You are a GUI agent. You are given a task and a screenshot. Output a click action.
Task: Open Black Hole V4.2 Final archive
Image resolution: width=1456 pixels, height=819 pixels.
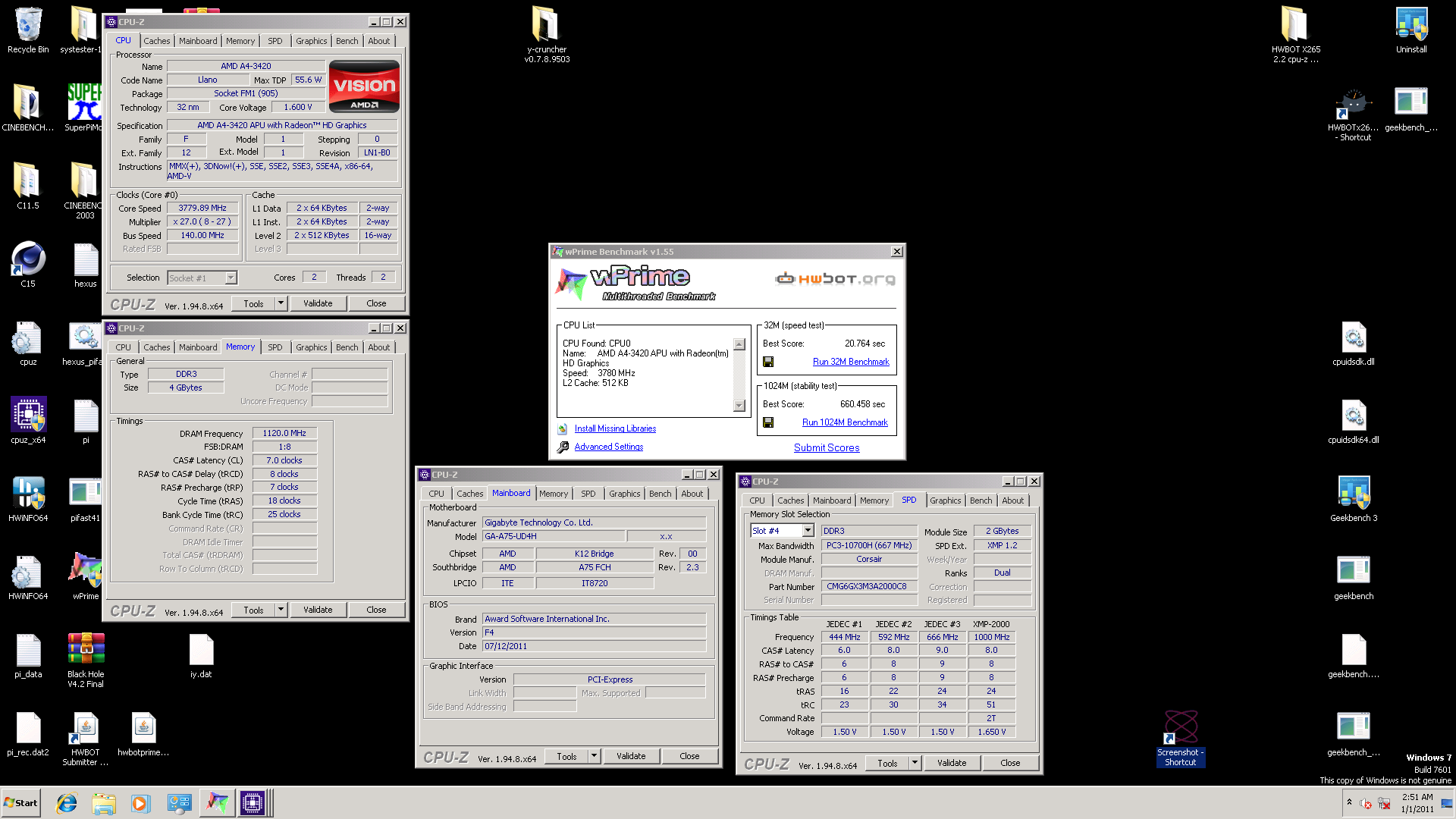[86, 660]
